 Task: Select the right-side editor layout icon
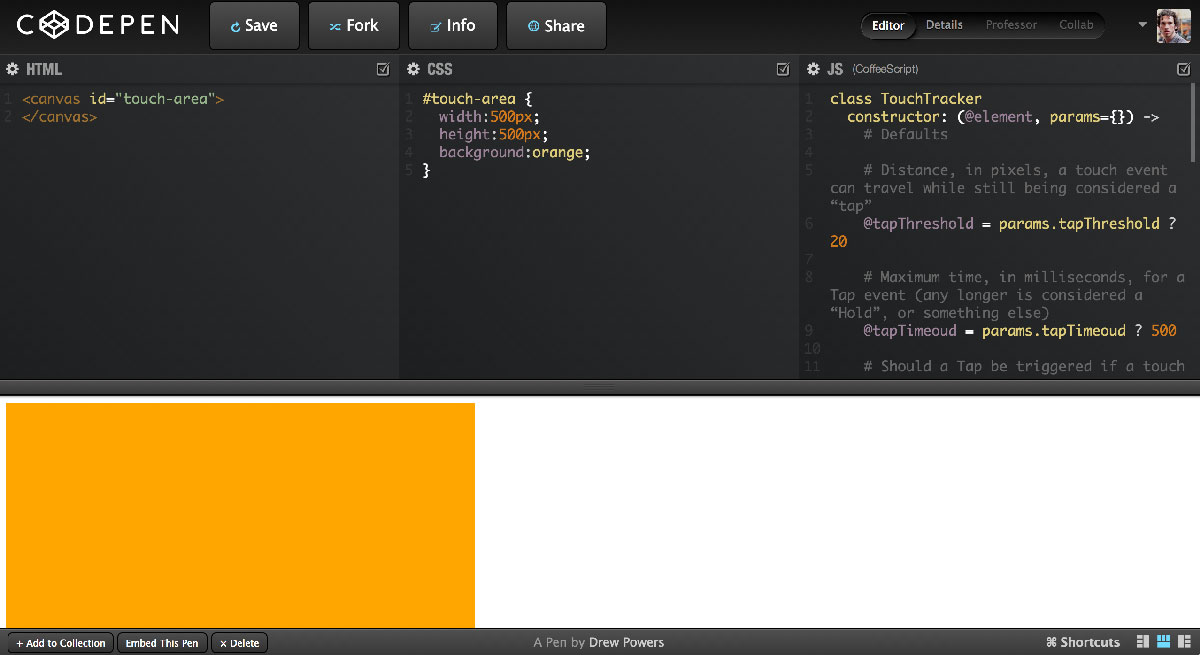coord(1184,641)
